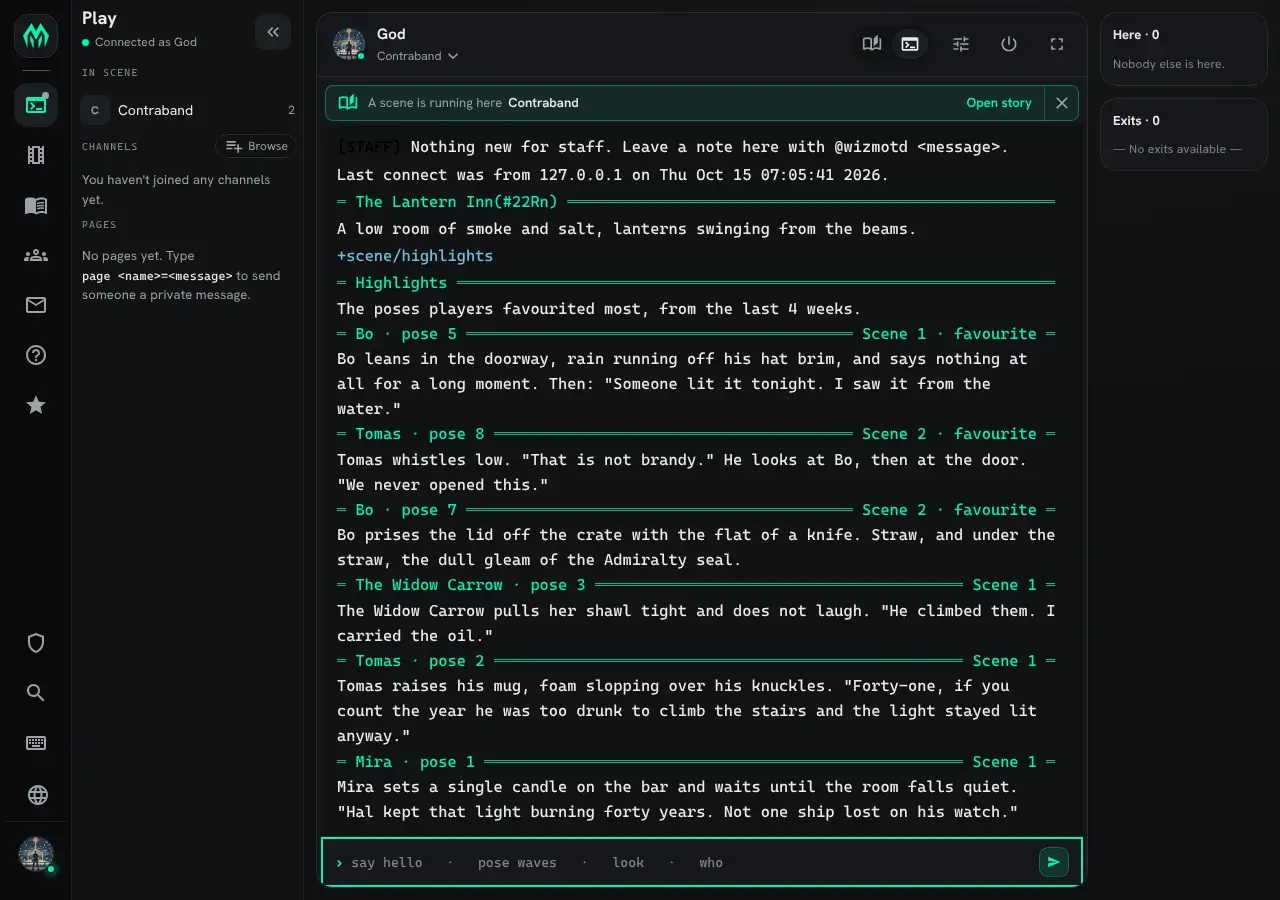Focus the command input field
Screen dimensions: 1280x900
coord(688,862)
